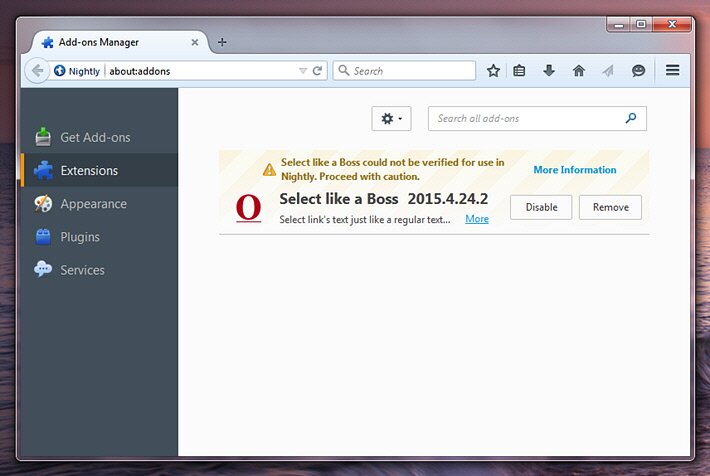Open a new tab with plus button
The width and height of the screenshot is (710, 476).
pyautogui.click(x=222, y=42)
